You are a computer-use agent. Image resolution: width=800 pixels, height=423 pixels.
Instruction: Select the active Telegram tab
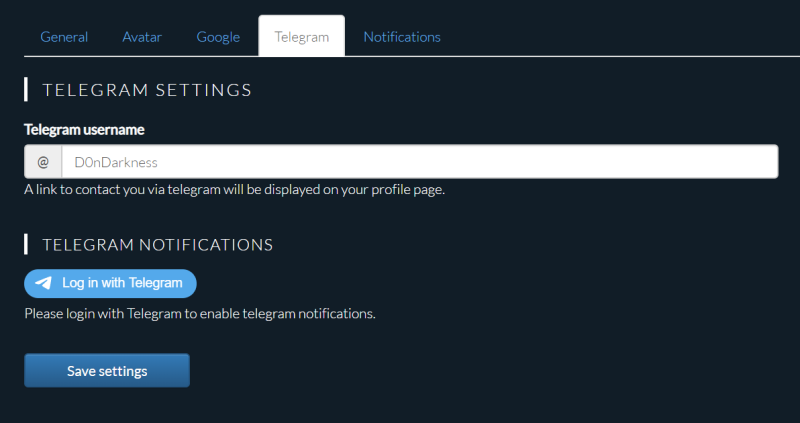click(302, 36)
